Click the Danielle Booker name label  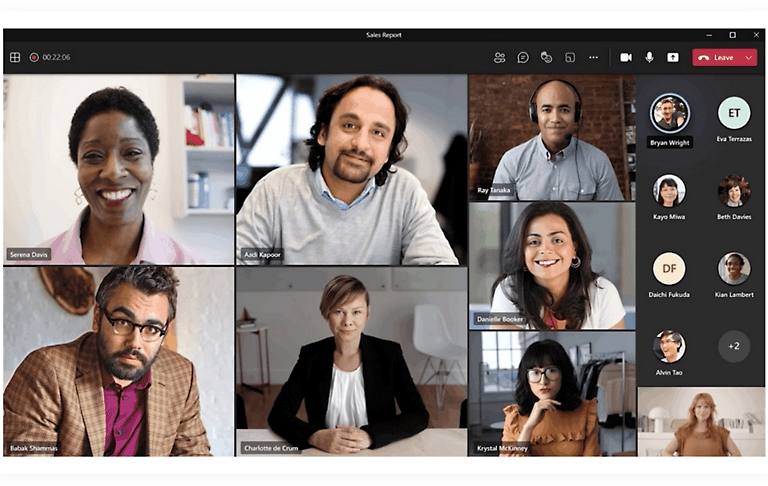point(500,319)
